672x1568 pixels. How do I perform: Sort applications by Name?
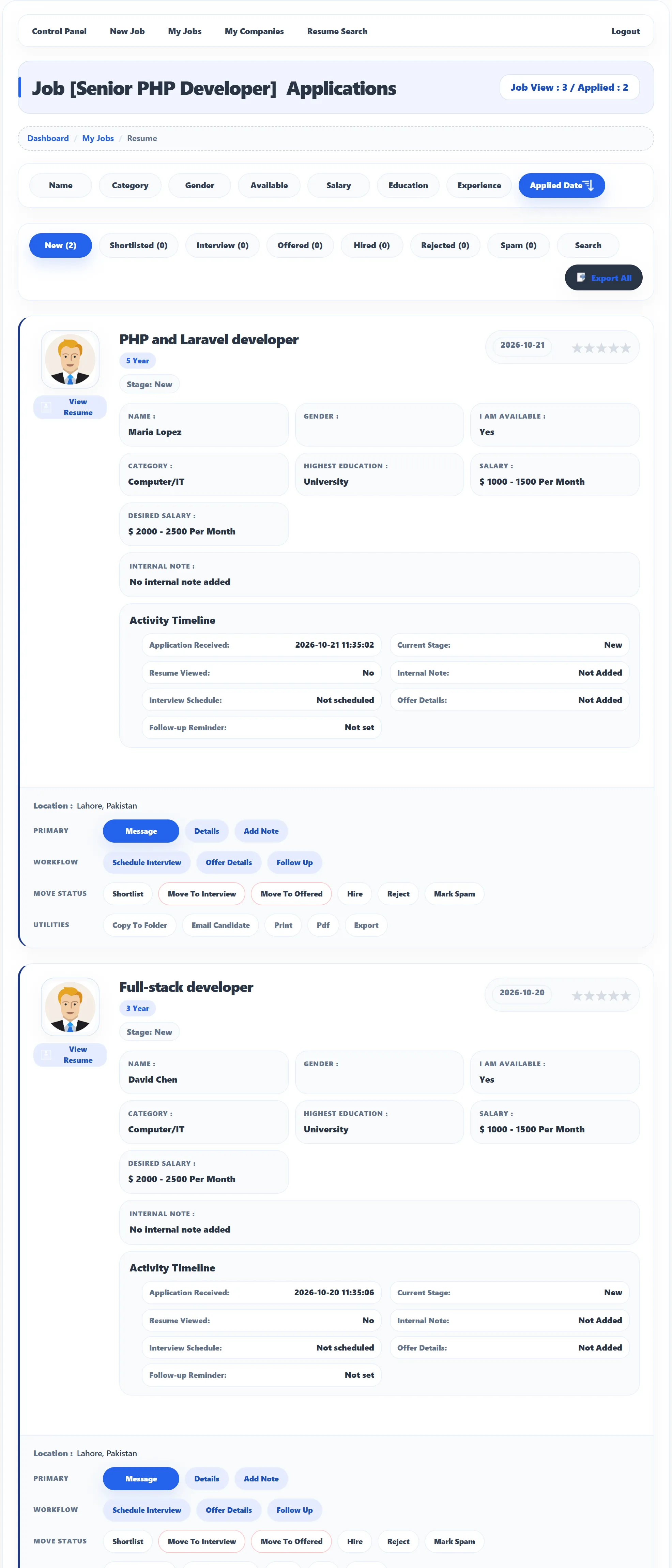(x=61, y=185)
